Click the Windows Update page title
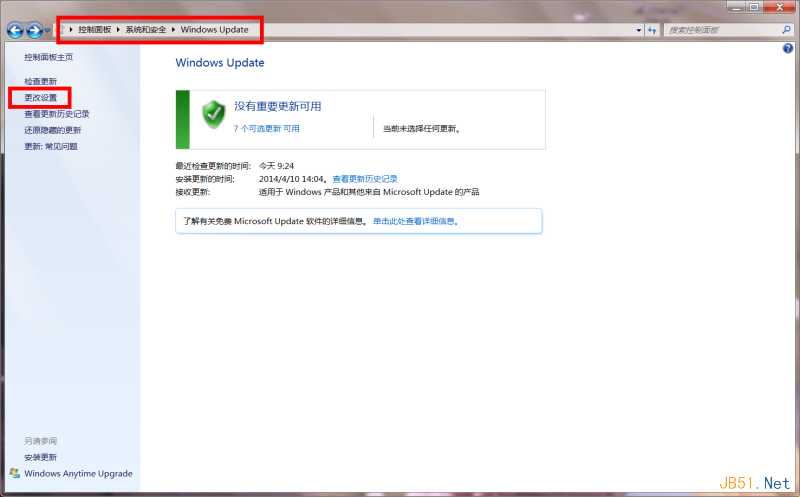This screenshot has width=800, height=497. (220, 63)
